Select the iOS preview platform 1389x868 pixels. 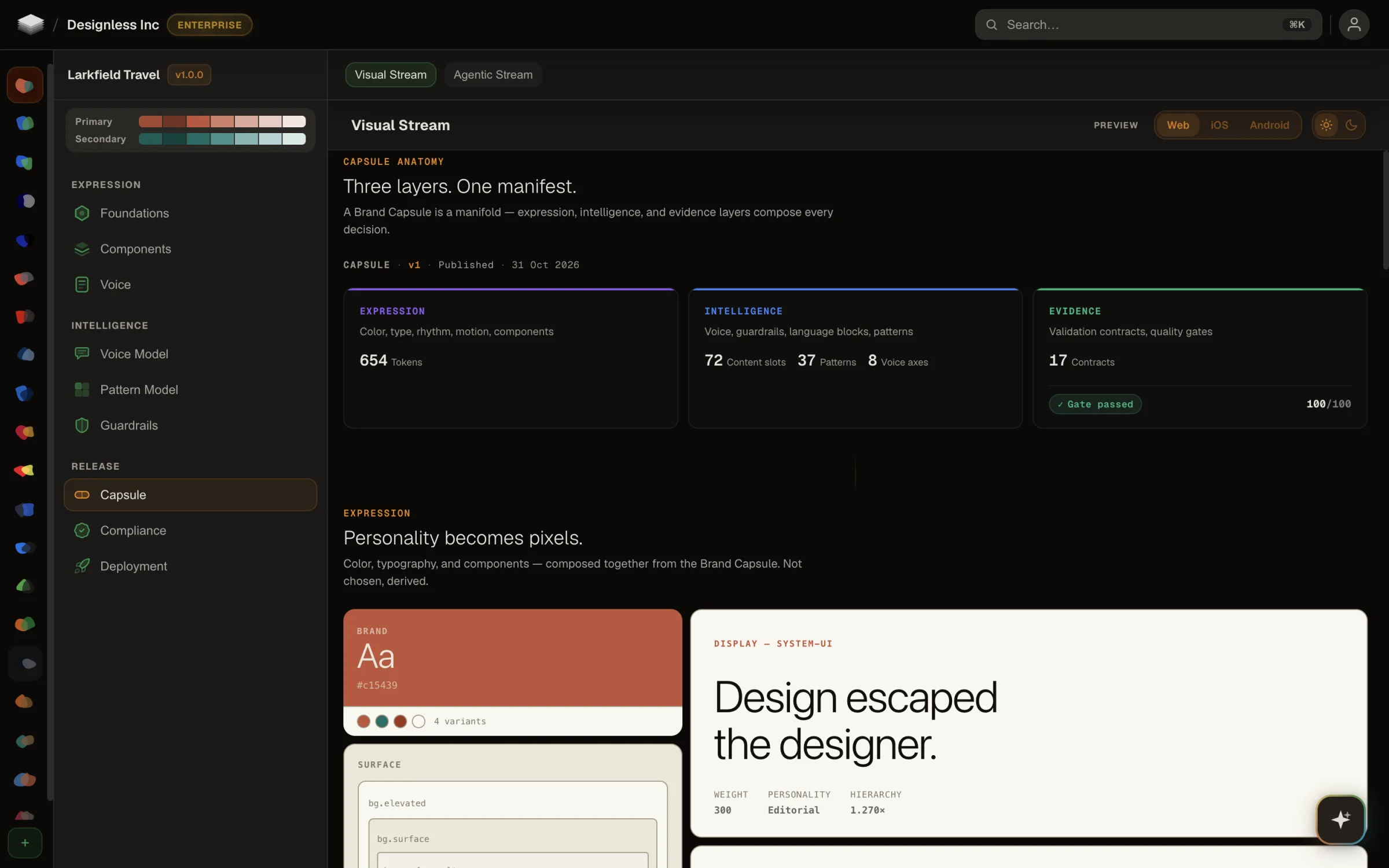click(1219, 125)
